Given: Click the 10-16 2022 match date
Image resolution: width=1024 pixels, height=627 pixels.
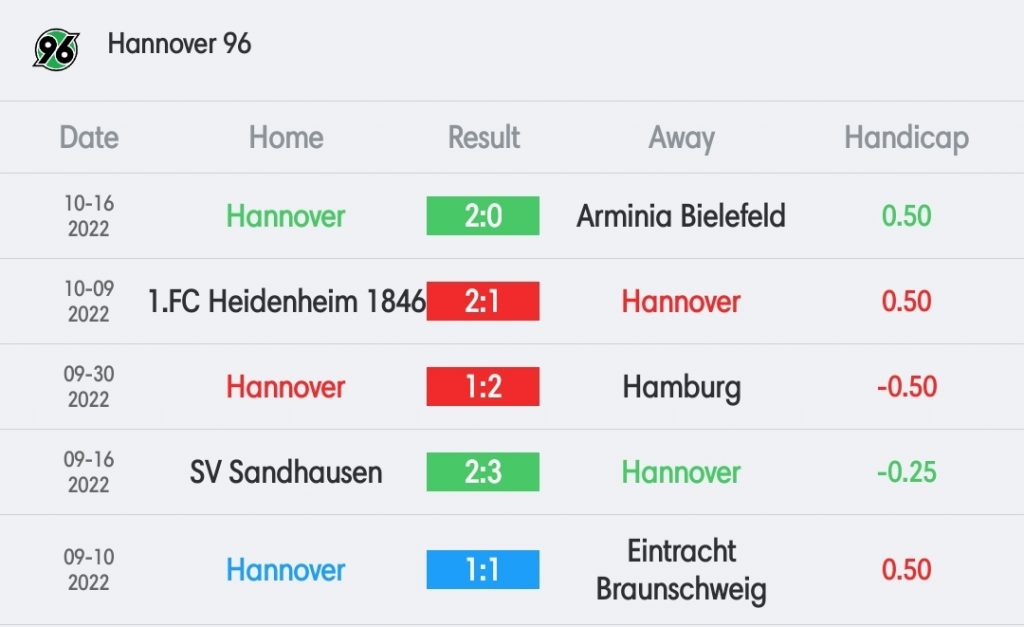Looking at the screenshot, I should [89, 216].
